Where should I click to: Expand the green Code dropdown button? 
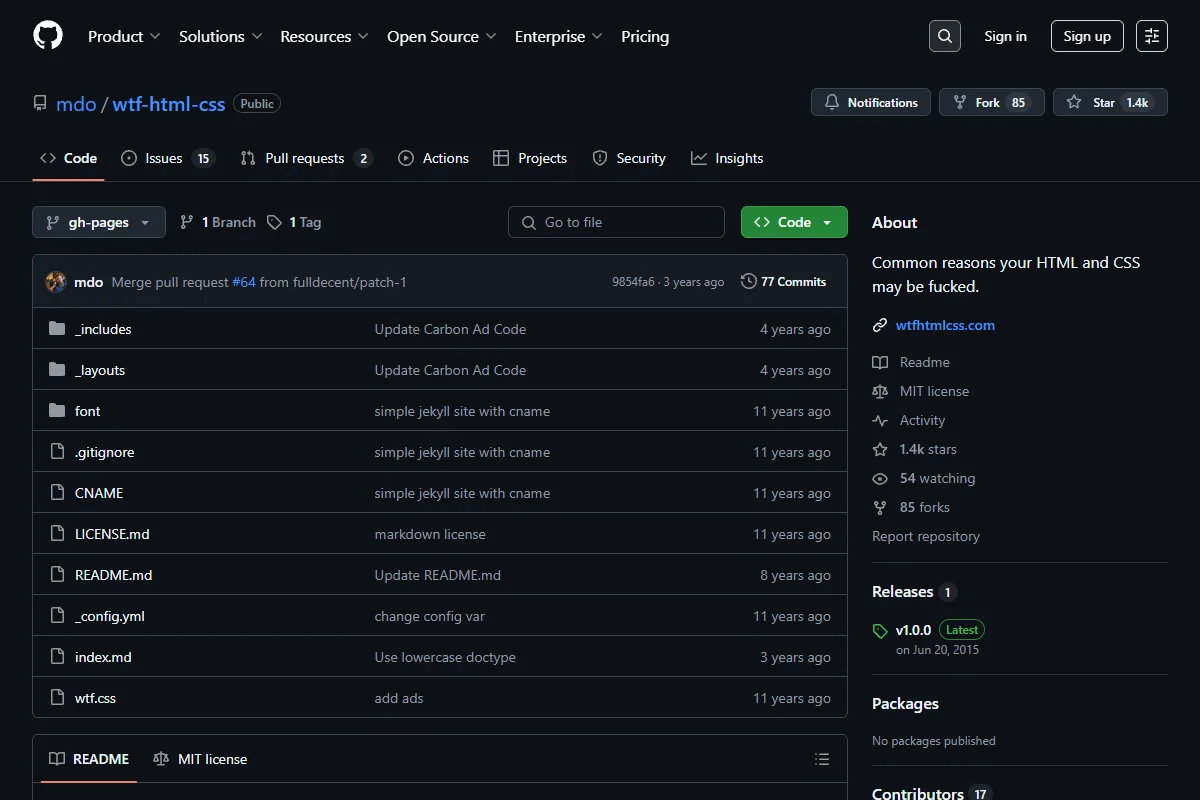coord(794,222)
